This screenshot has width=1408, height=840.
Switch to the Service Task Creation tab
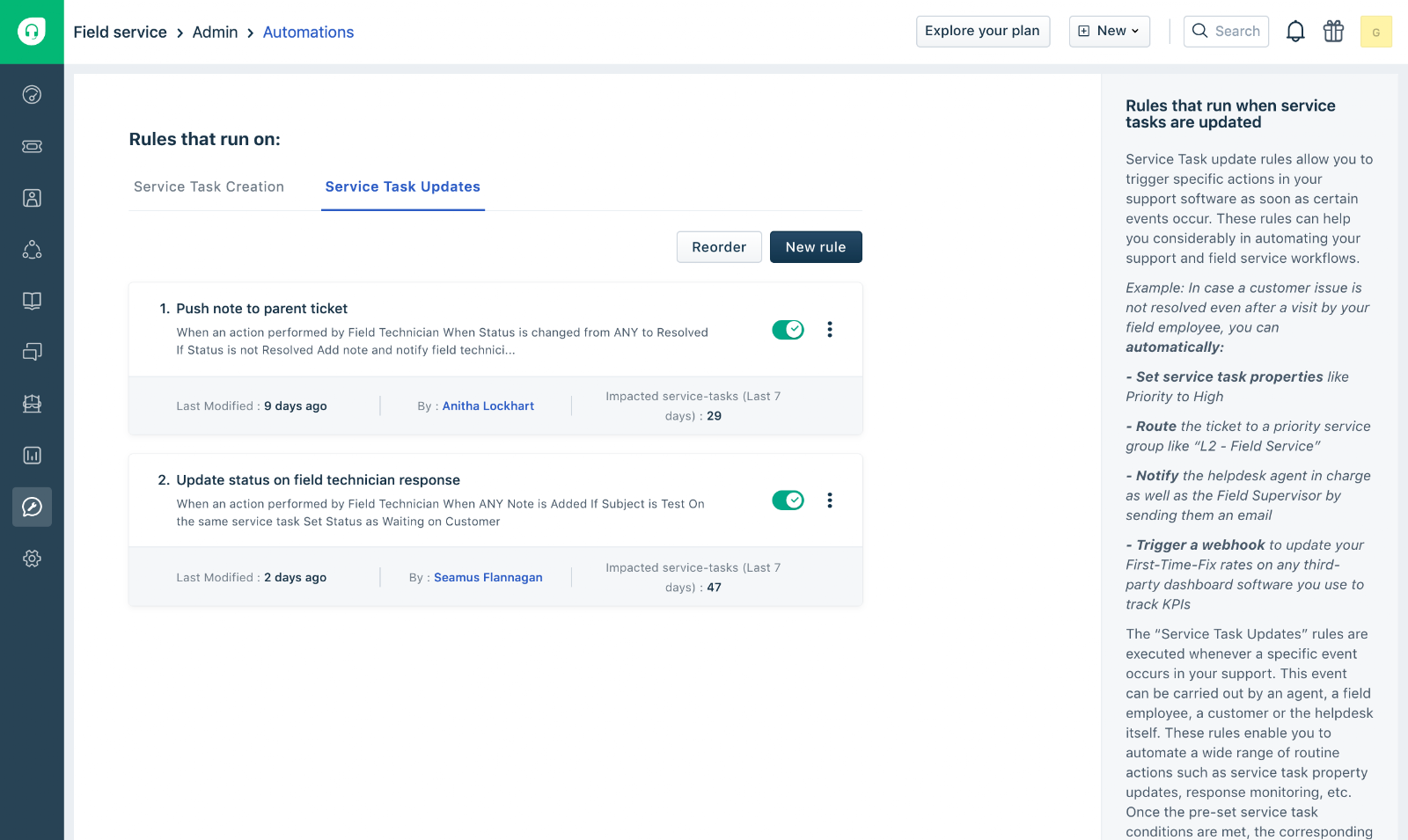(209, 186)
